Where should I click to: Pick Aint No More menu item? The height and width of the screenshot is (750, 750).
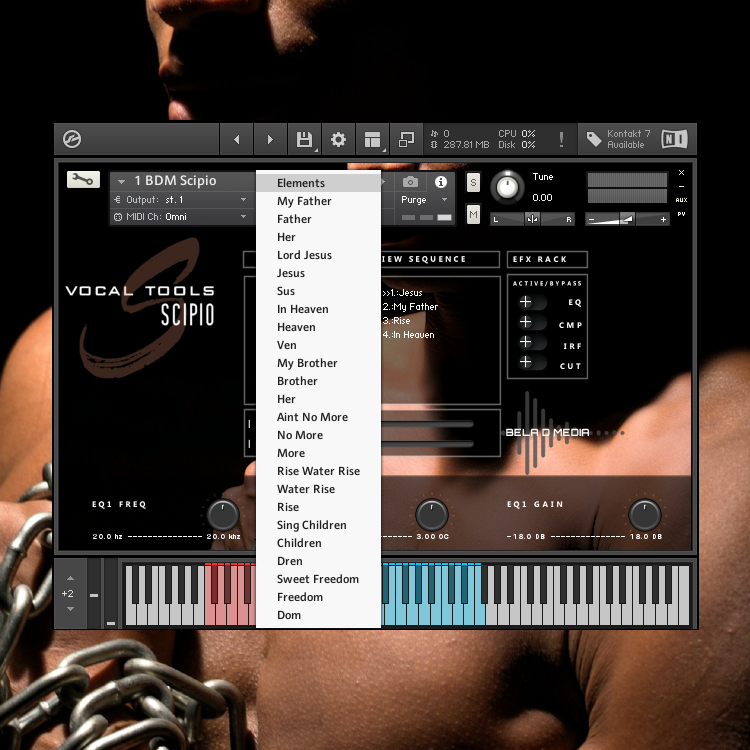[318, 417]
